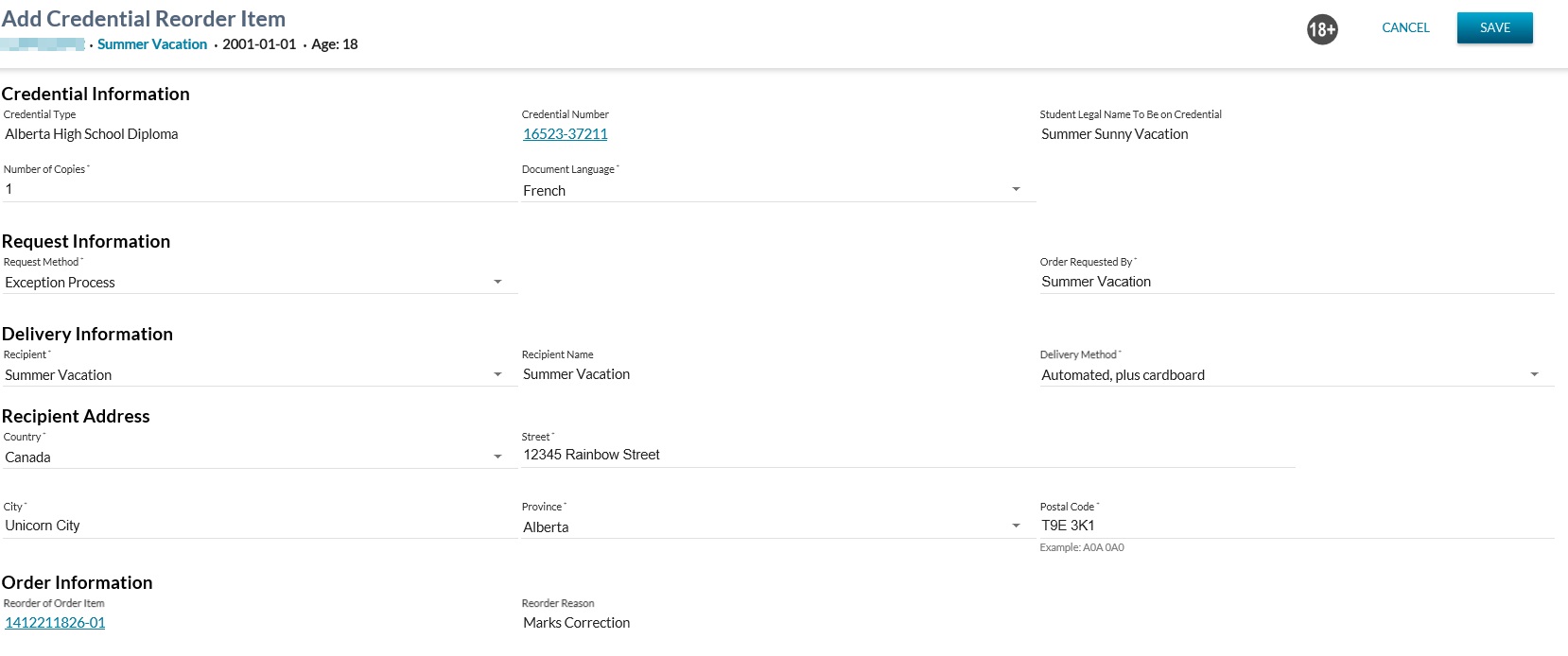The image size is (1568, 656).
Task: Click the Student Legal Name value
Action: [1114, 134]
